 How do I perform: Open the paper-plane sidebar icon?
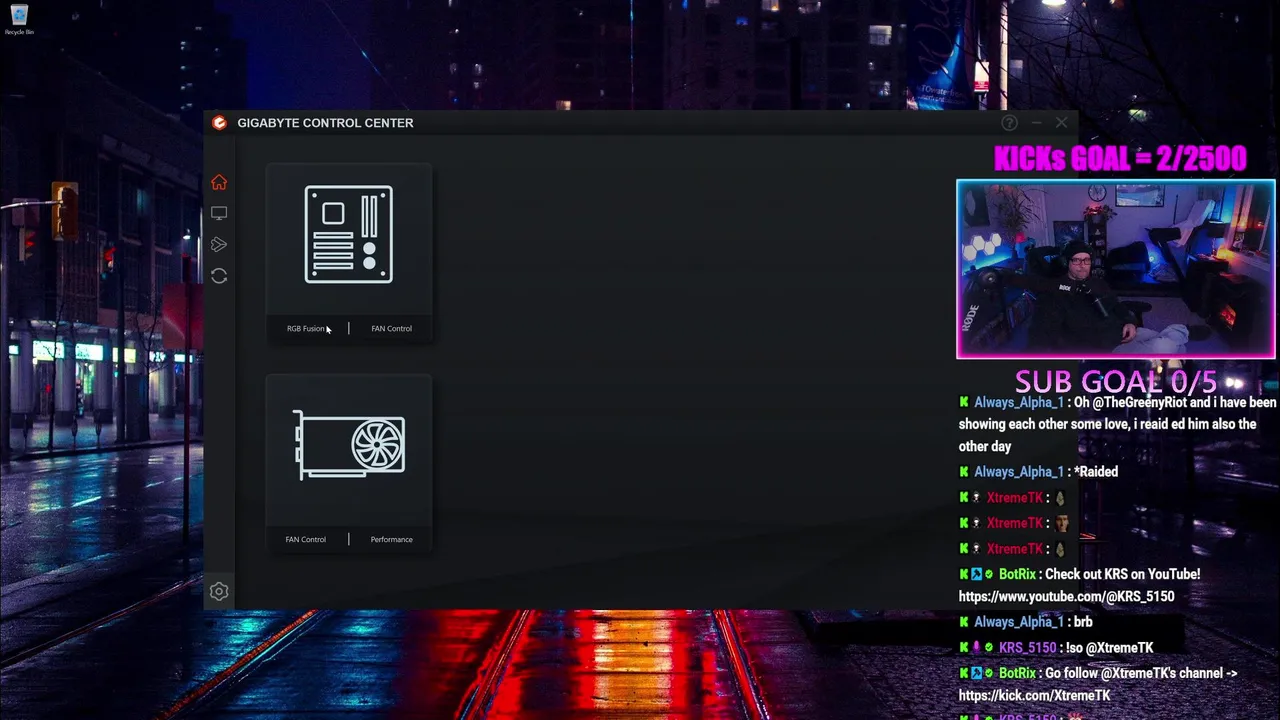click(x=219, y=244)
